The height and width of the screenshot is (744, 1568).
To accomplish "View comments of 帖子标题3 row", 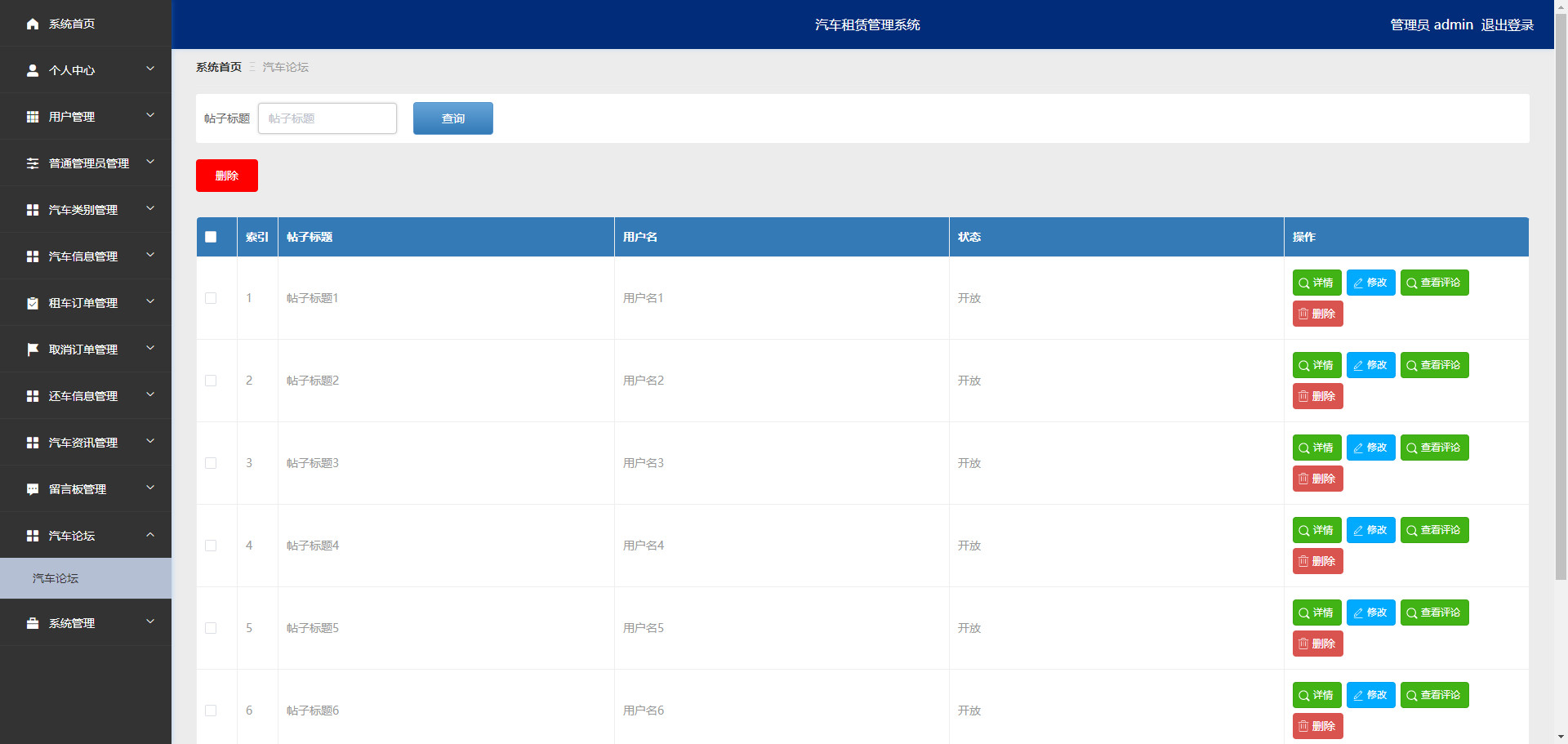I will 1434,448.
